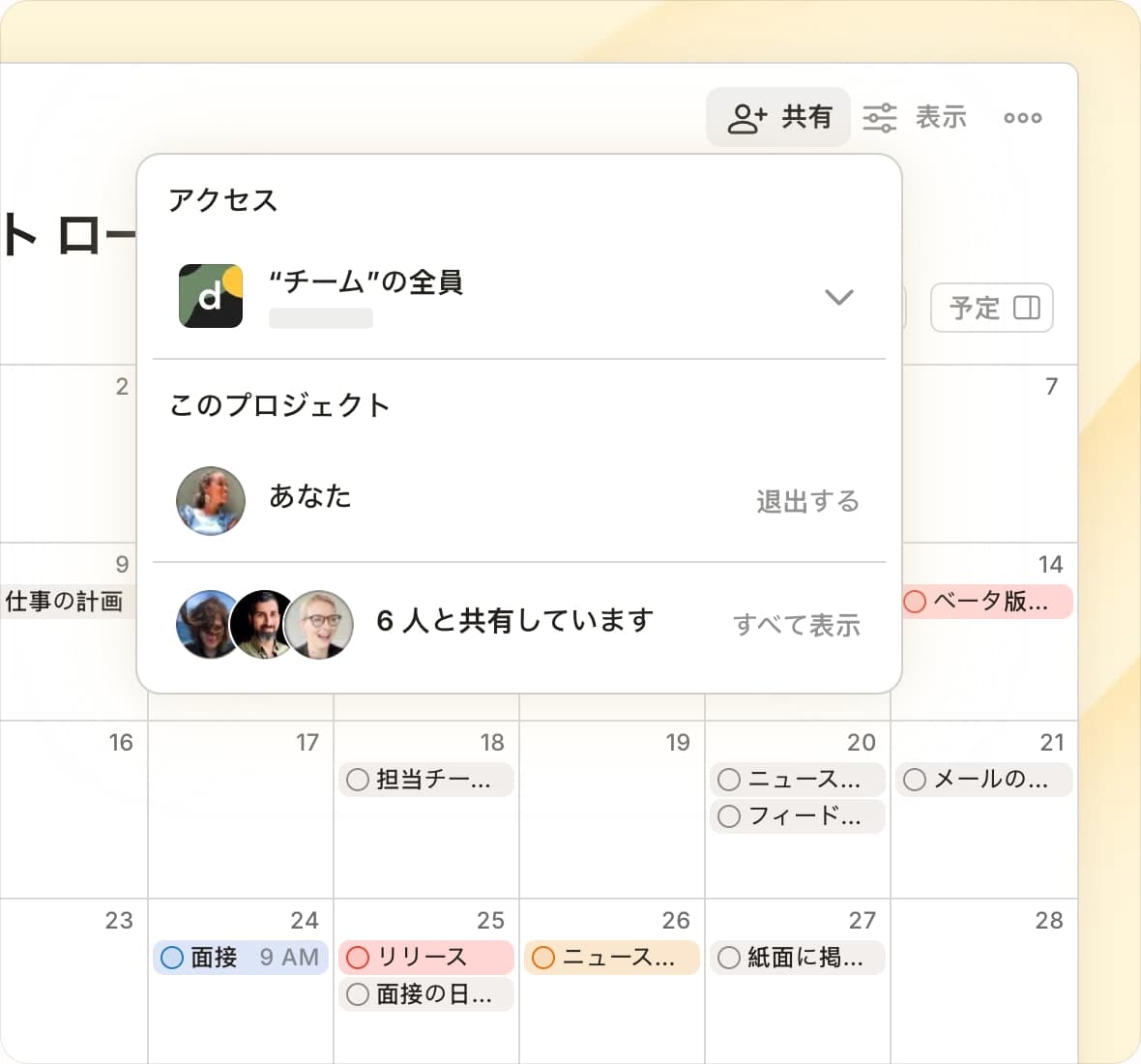Mark the リリース task as complete
1141x1064 pixels.
point(358,958)
